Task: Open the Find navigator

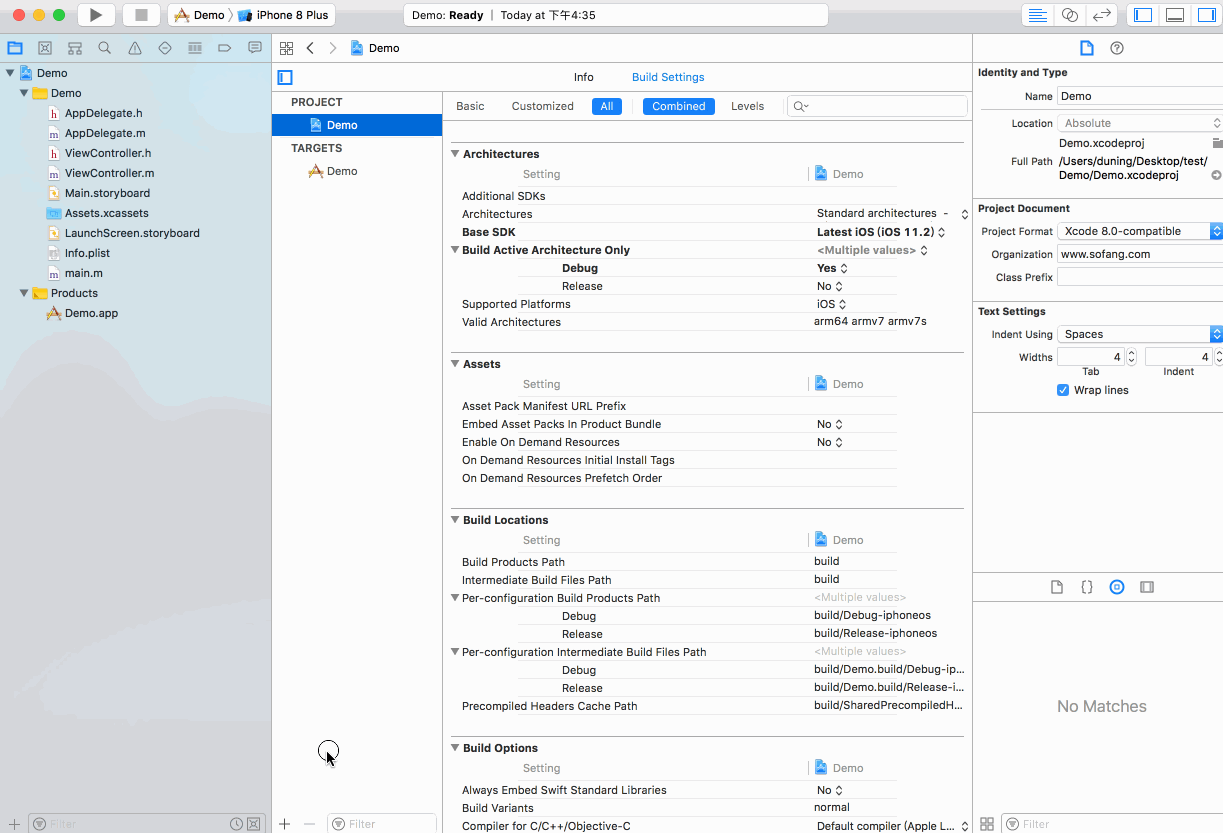Action: click(x=105, y=48)
